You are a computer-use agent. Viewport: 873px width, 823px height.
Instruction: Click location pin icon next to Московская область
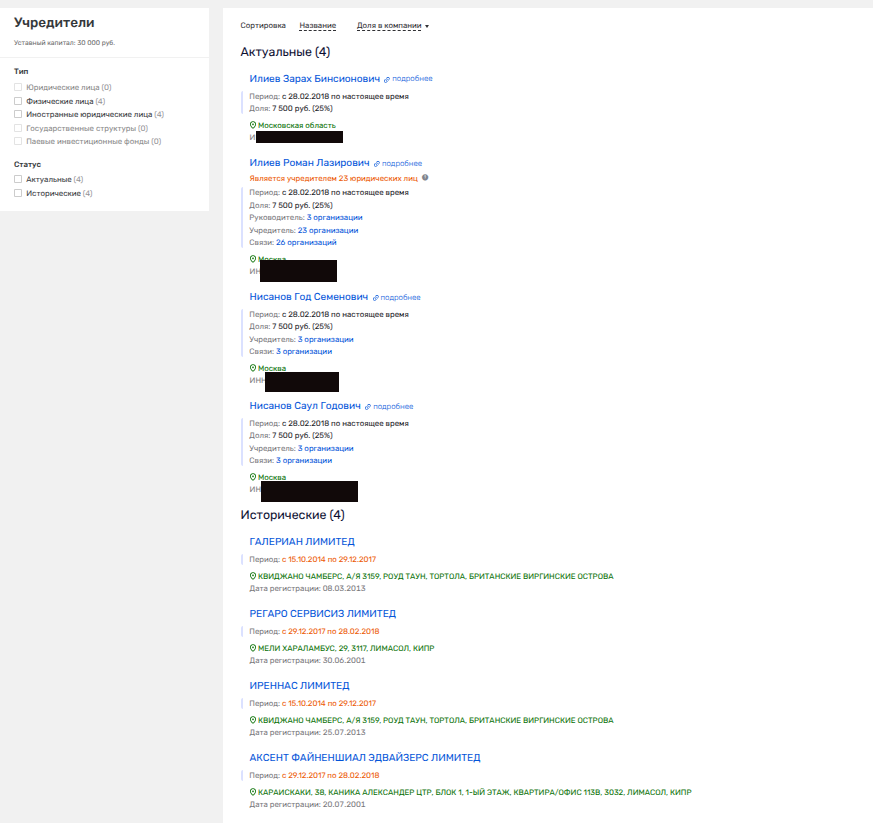pos(253,125)
